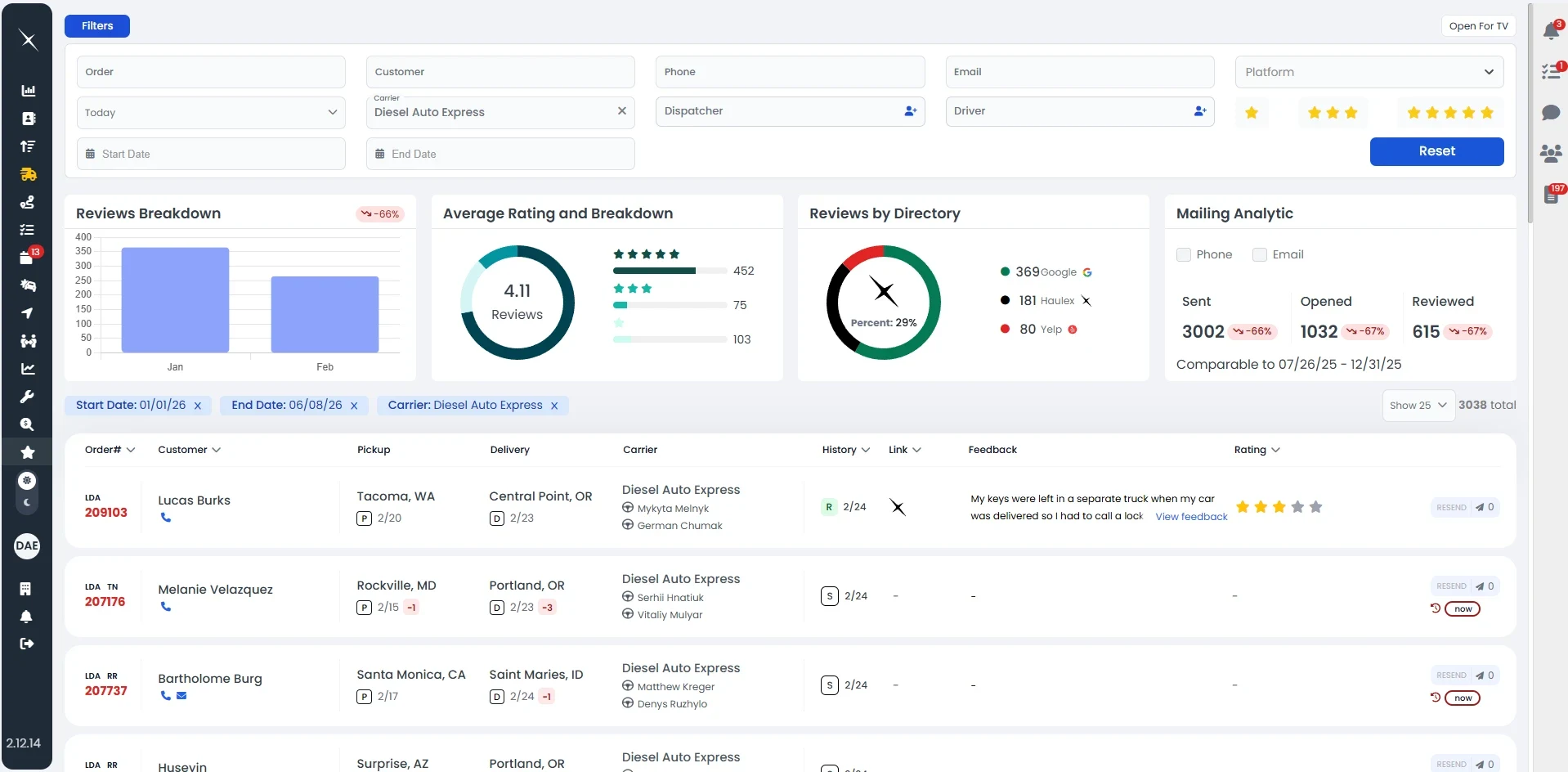The width and height of the screenshot is (1568, 772).
Task: Open the Show 25 page size dropdown
Action: [1418, 406]
